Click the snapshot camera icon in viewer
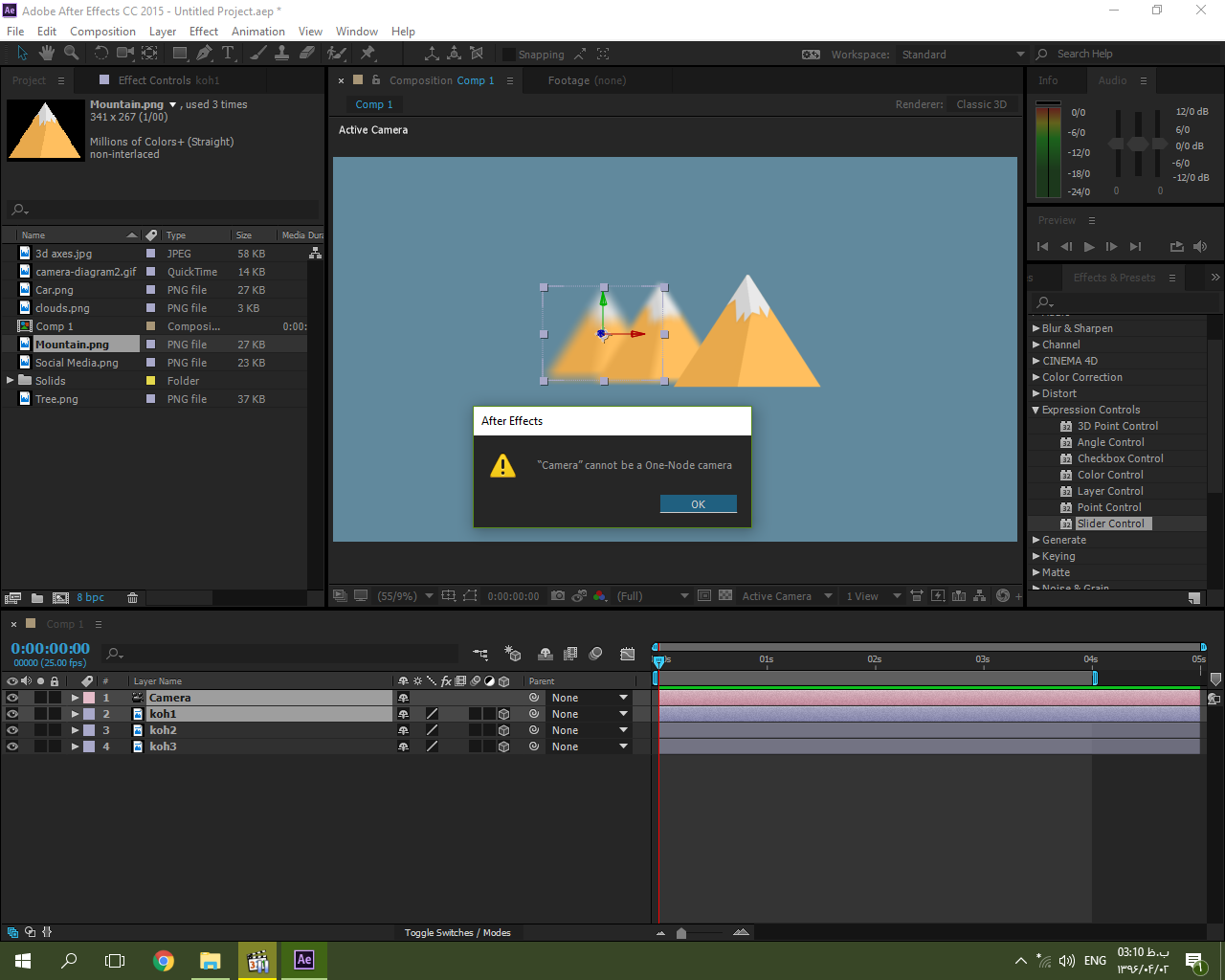The height and width of the screenshot is (980, 1225). (558, 595)
